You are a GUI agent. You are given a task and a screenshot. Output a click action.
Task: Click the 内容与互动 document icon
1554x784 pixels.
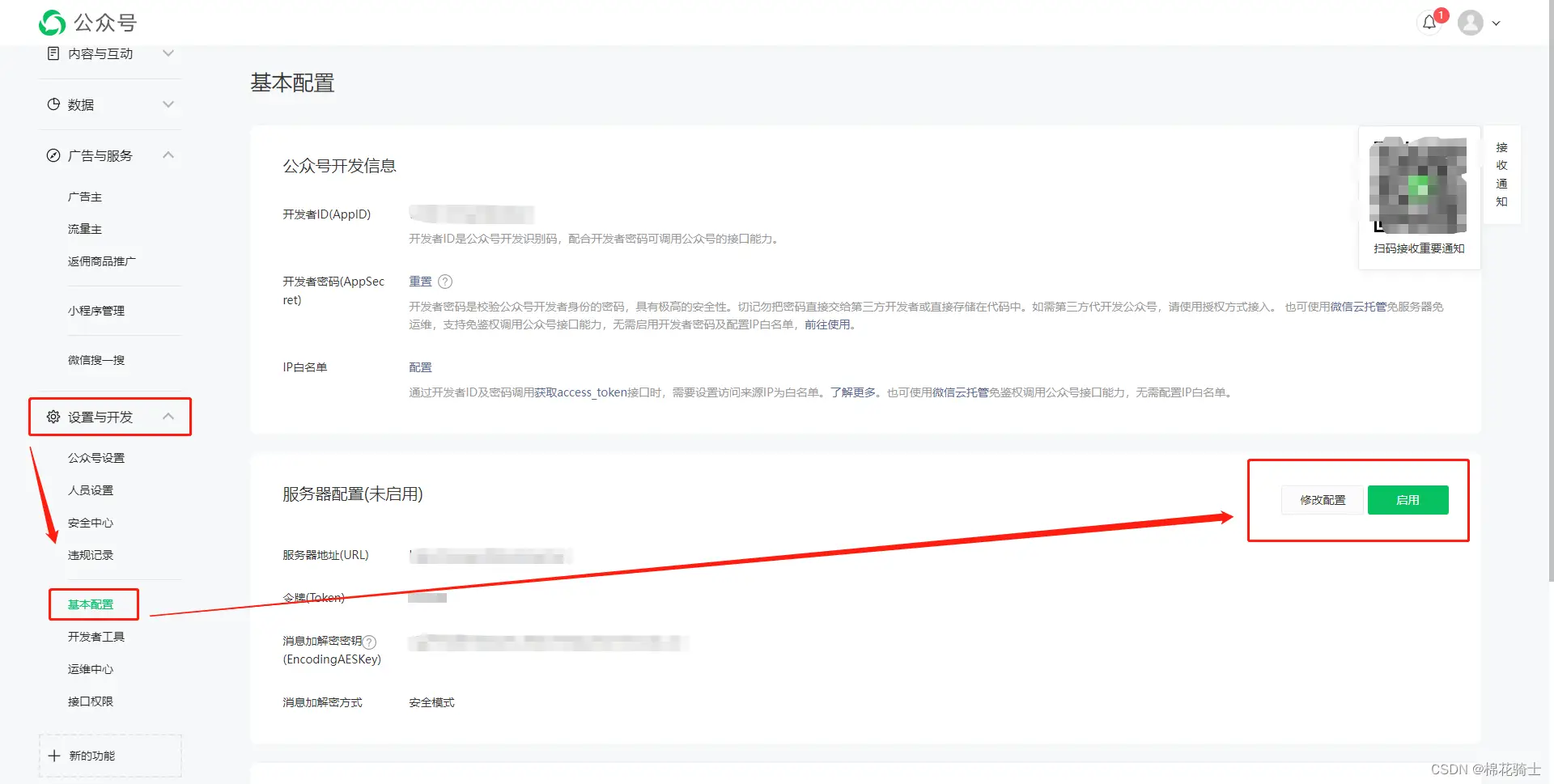(53, 53)
